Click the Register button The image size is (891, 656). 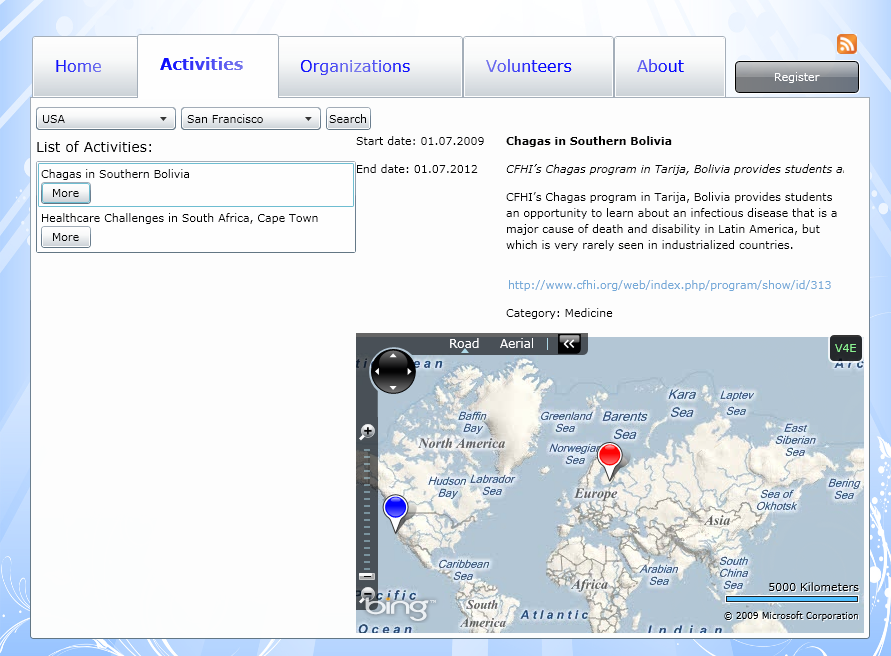pyautogui.click(x=797, y=77)
